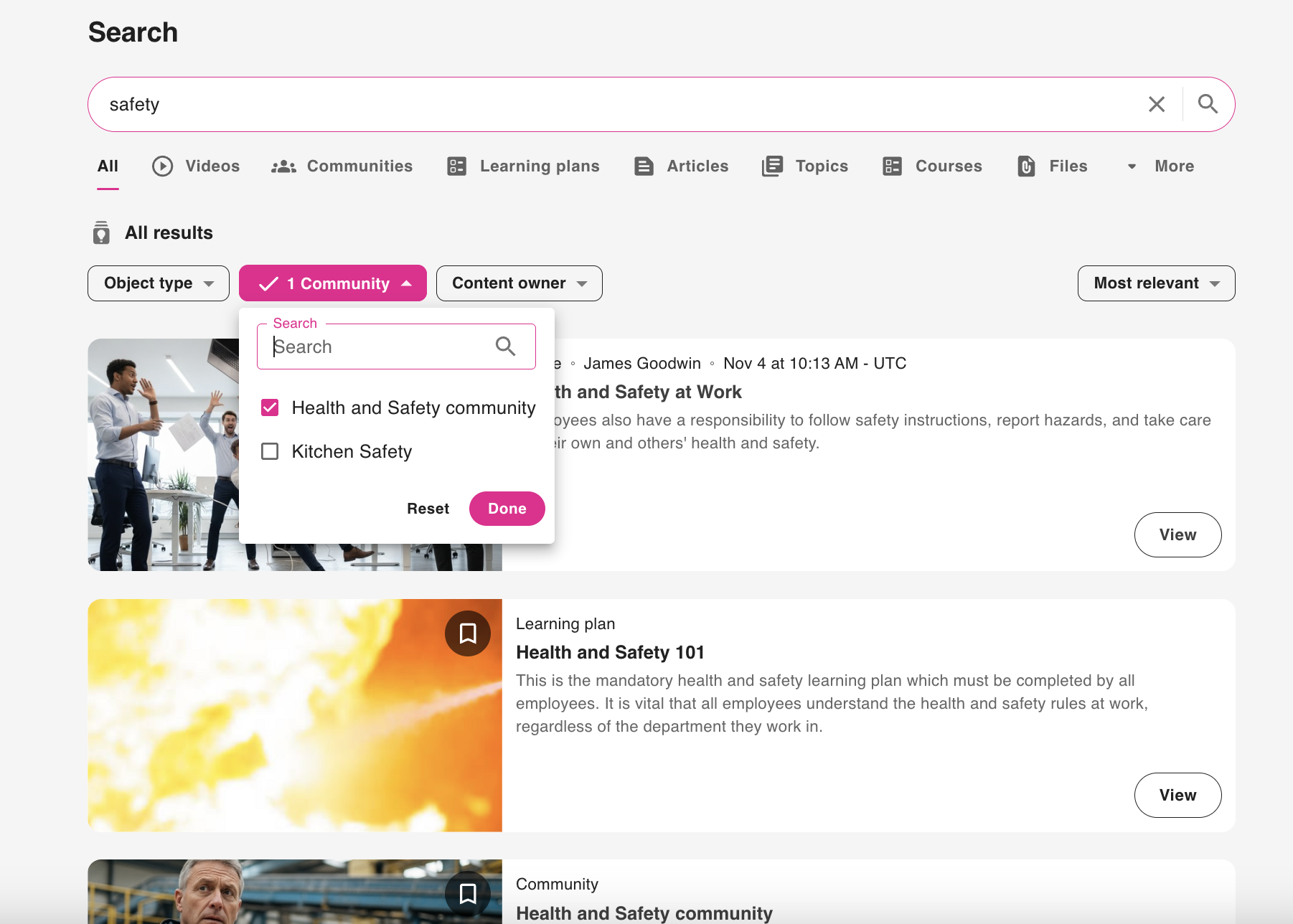Screen dimensions: 1293x924
Task: Click the community filter search magnifier icon
Action: (x=506, y=347)
